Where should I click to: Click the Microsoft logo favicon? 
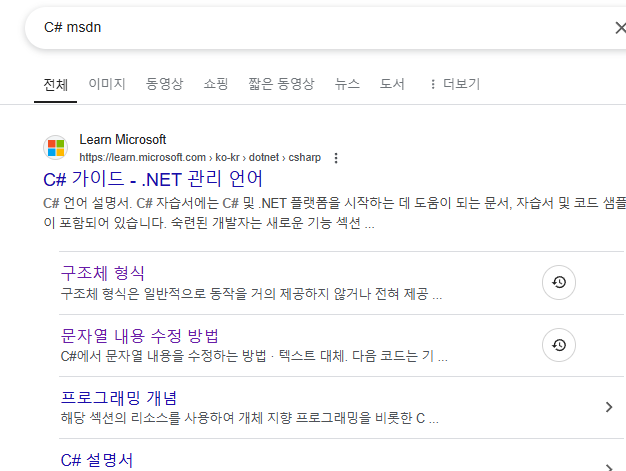click(x=55, y=148)
